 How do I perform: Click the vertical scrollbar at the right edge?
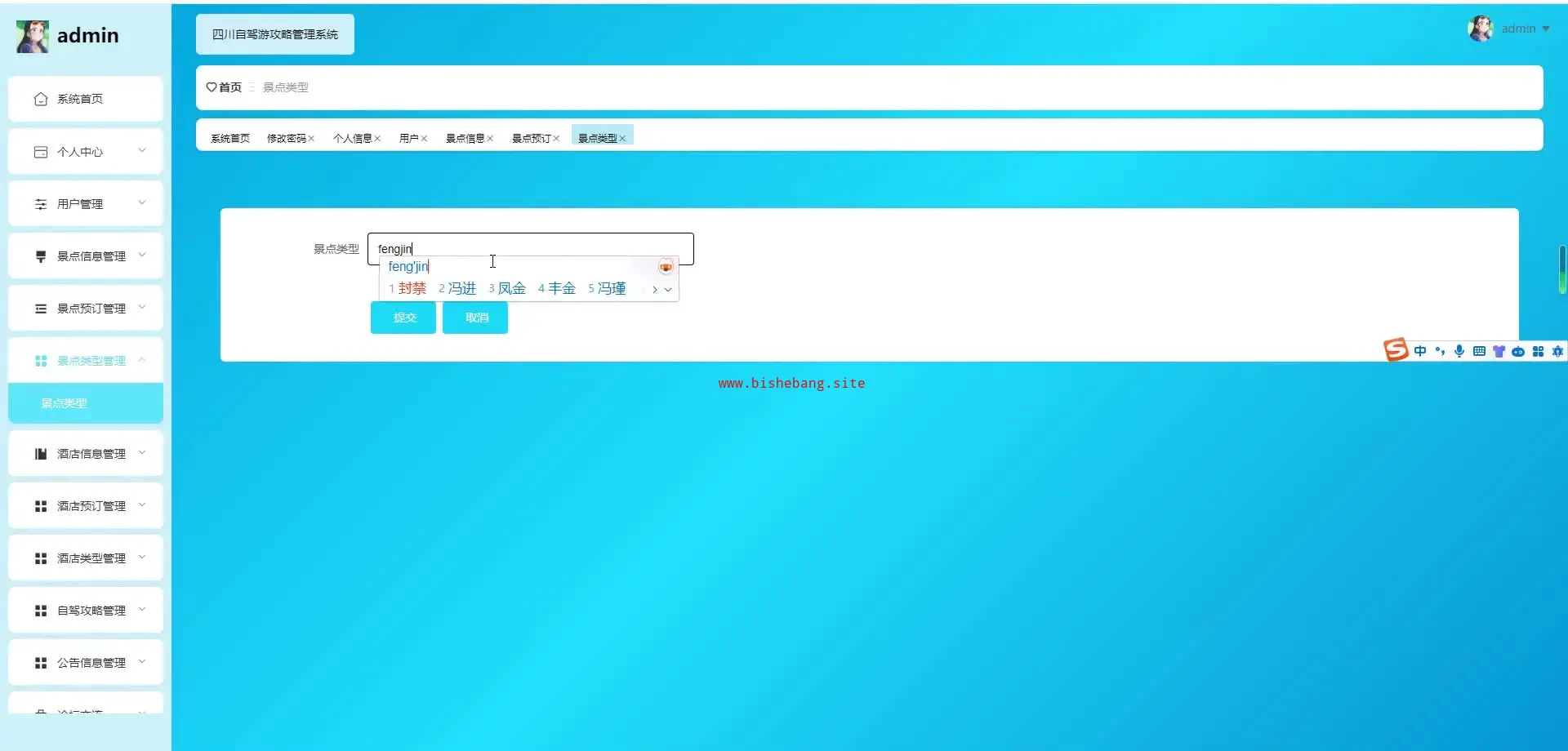pos(1562,269)
